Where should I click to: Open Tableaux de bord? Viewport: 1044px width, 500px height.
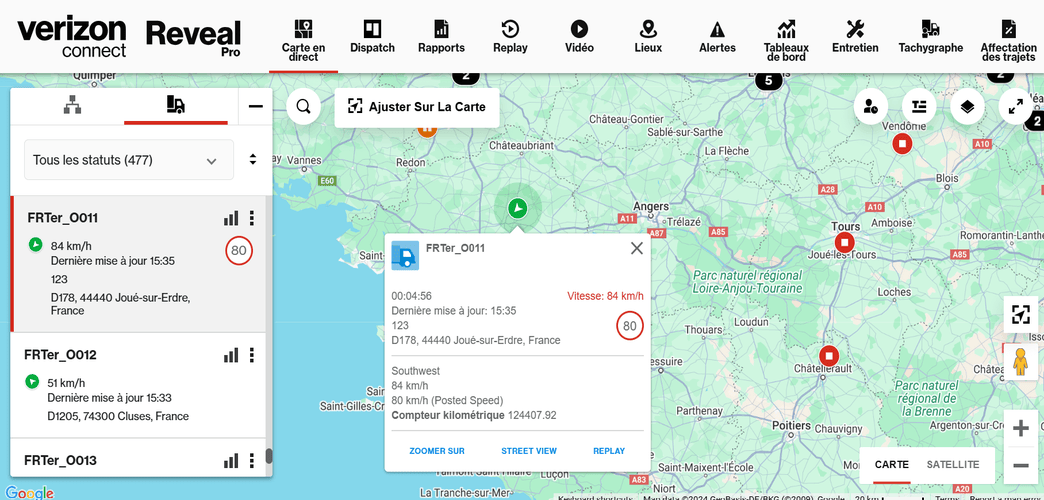click(786, 40)
